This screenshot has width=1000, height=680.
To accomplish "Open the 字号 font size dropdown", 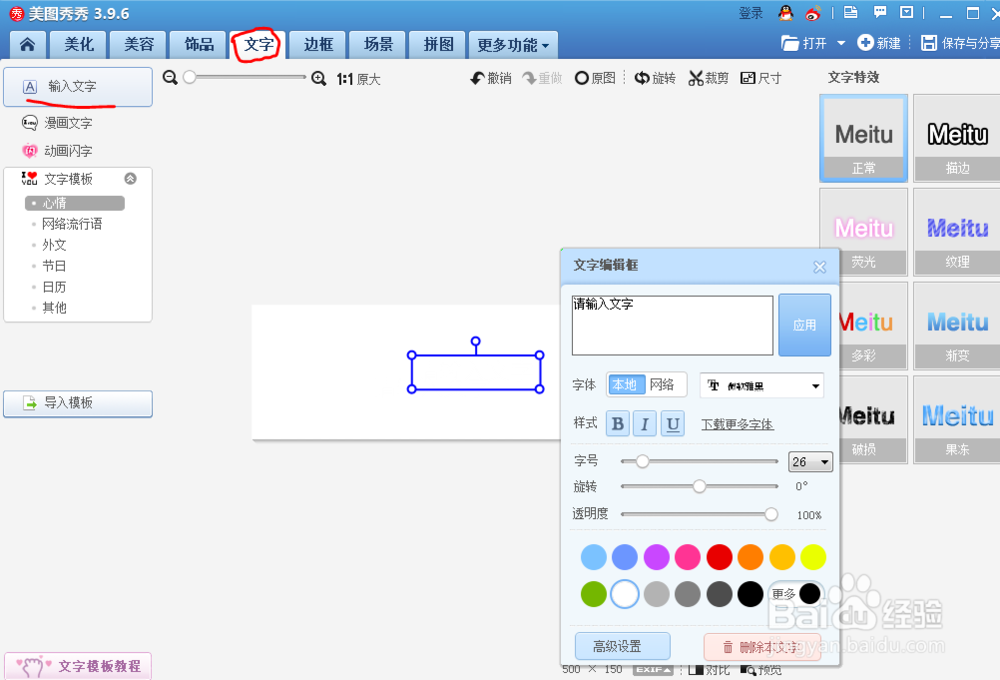I will pyautogui.click(x=810, y=461).
